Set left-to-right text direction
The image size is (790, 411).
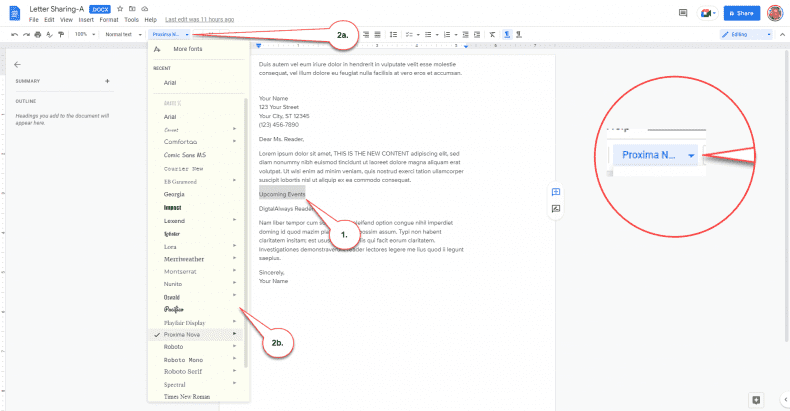(x=507, y=34)
